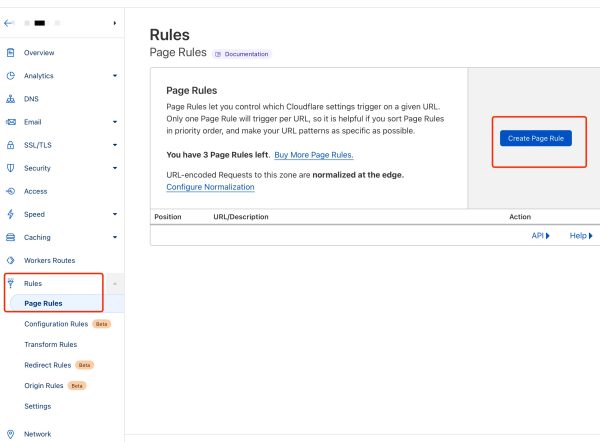
Task: Click the Position column header
Action: tap(168, 217)
